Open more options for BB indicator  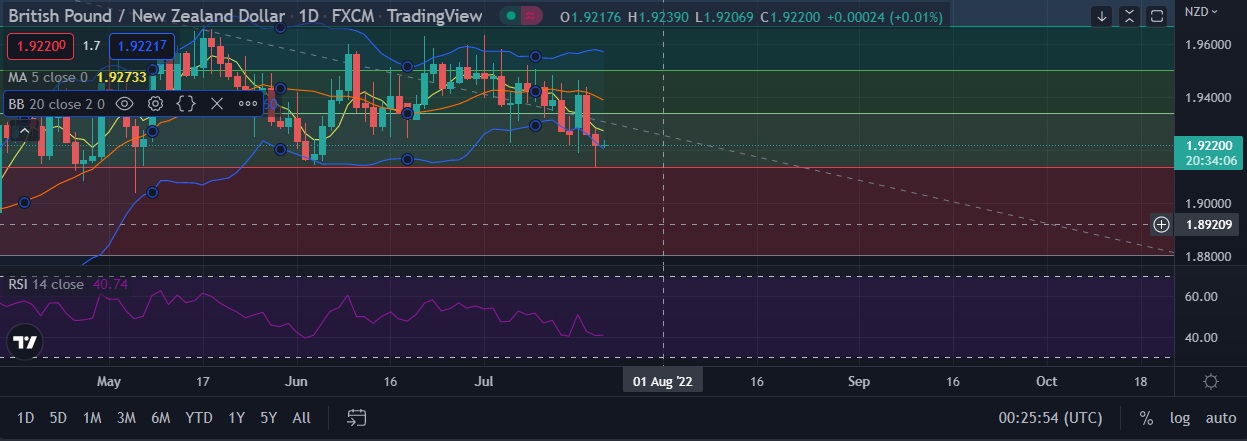coord(248,103)
